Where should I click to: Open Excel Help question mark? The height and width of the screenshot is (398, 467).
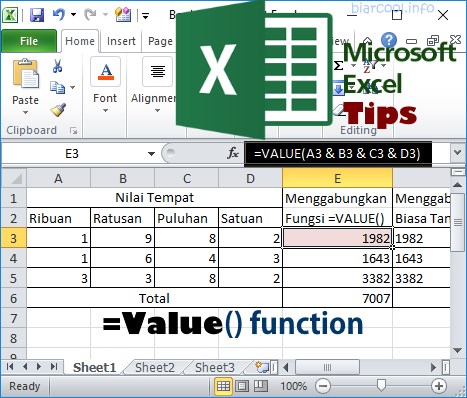[x=389, y=40]
